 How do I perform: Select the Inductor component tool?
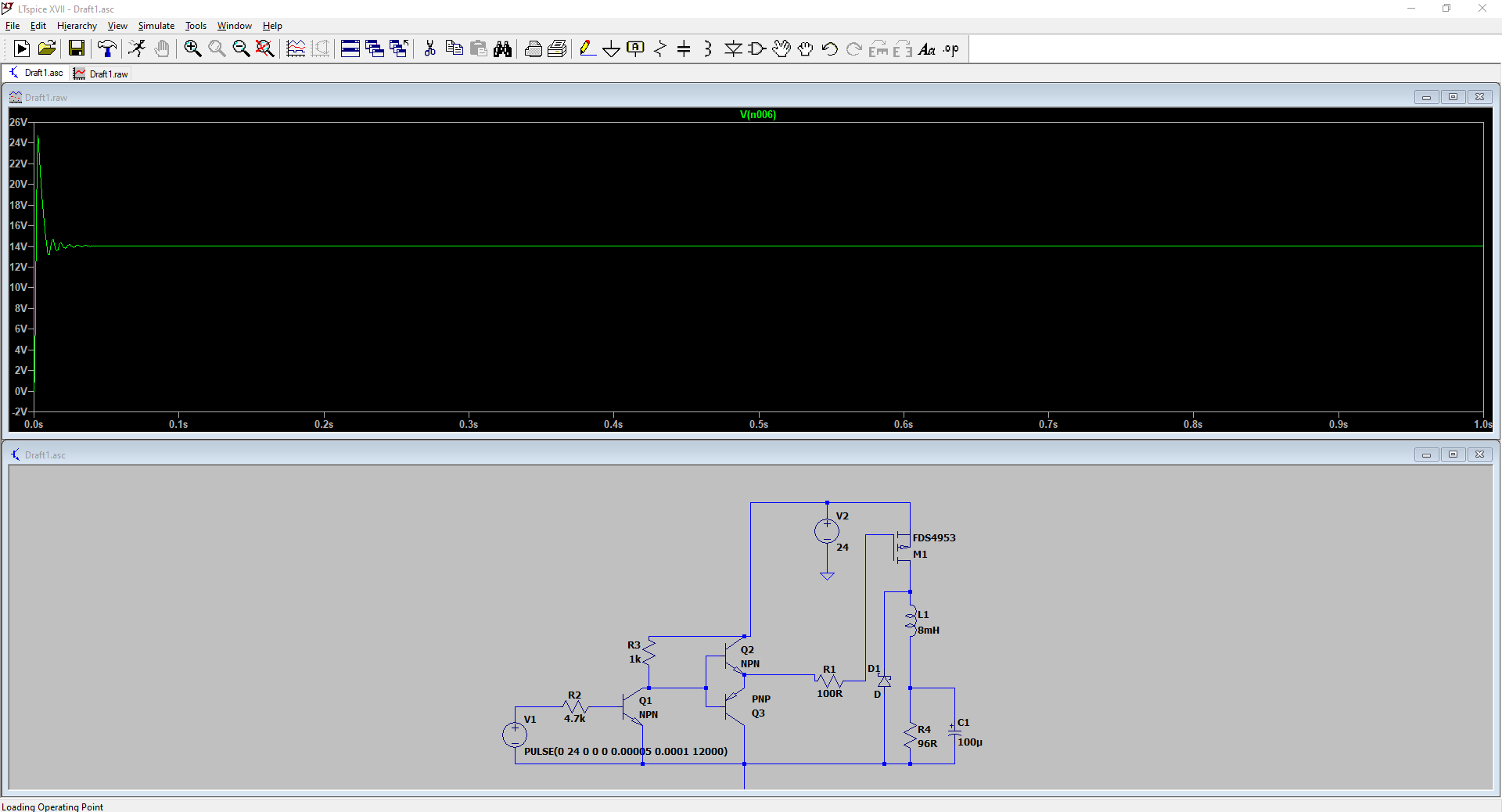[x=708, y=49]
